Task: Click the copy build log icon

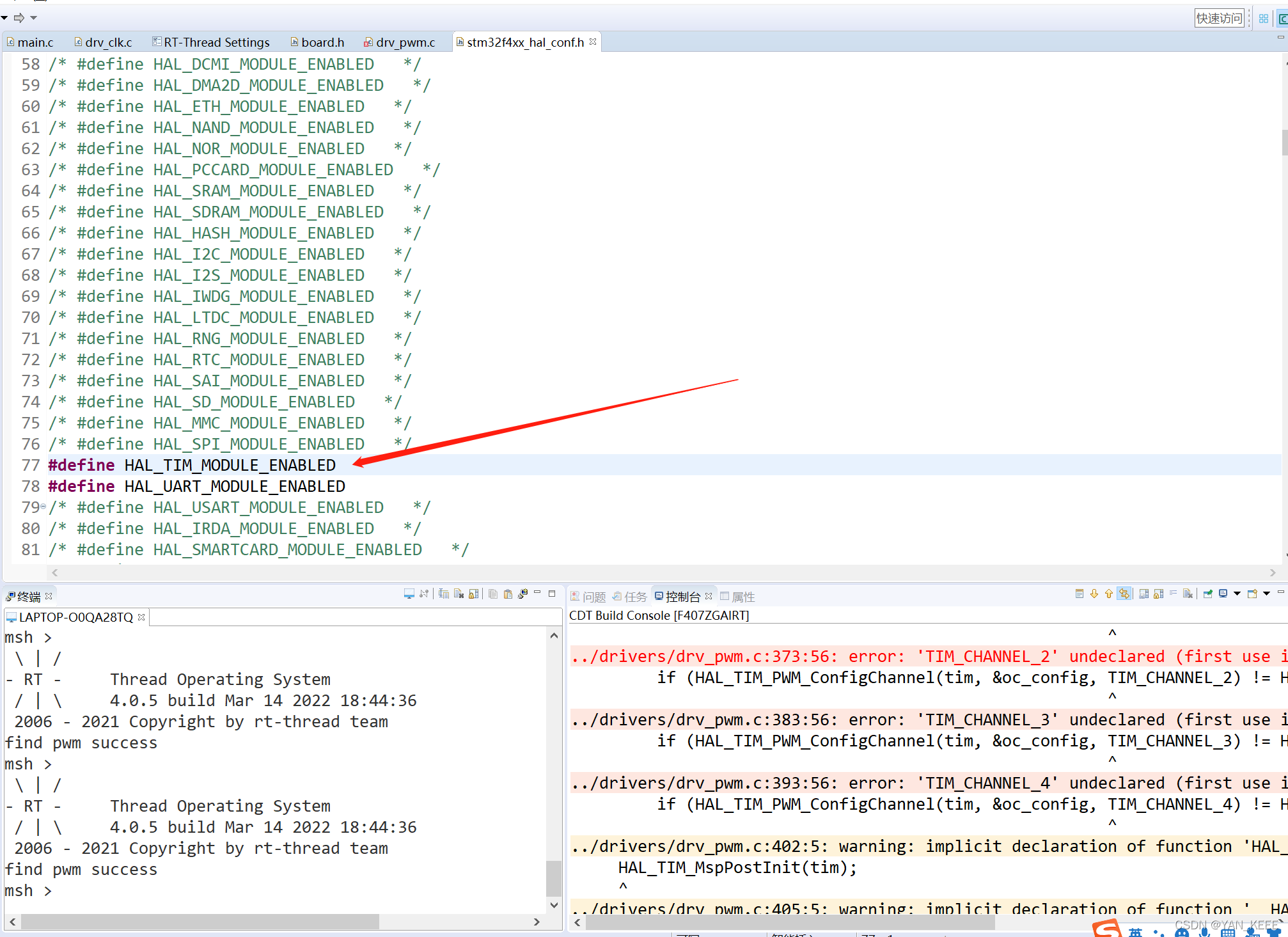Action: pos(1080,594)
